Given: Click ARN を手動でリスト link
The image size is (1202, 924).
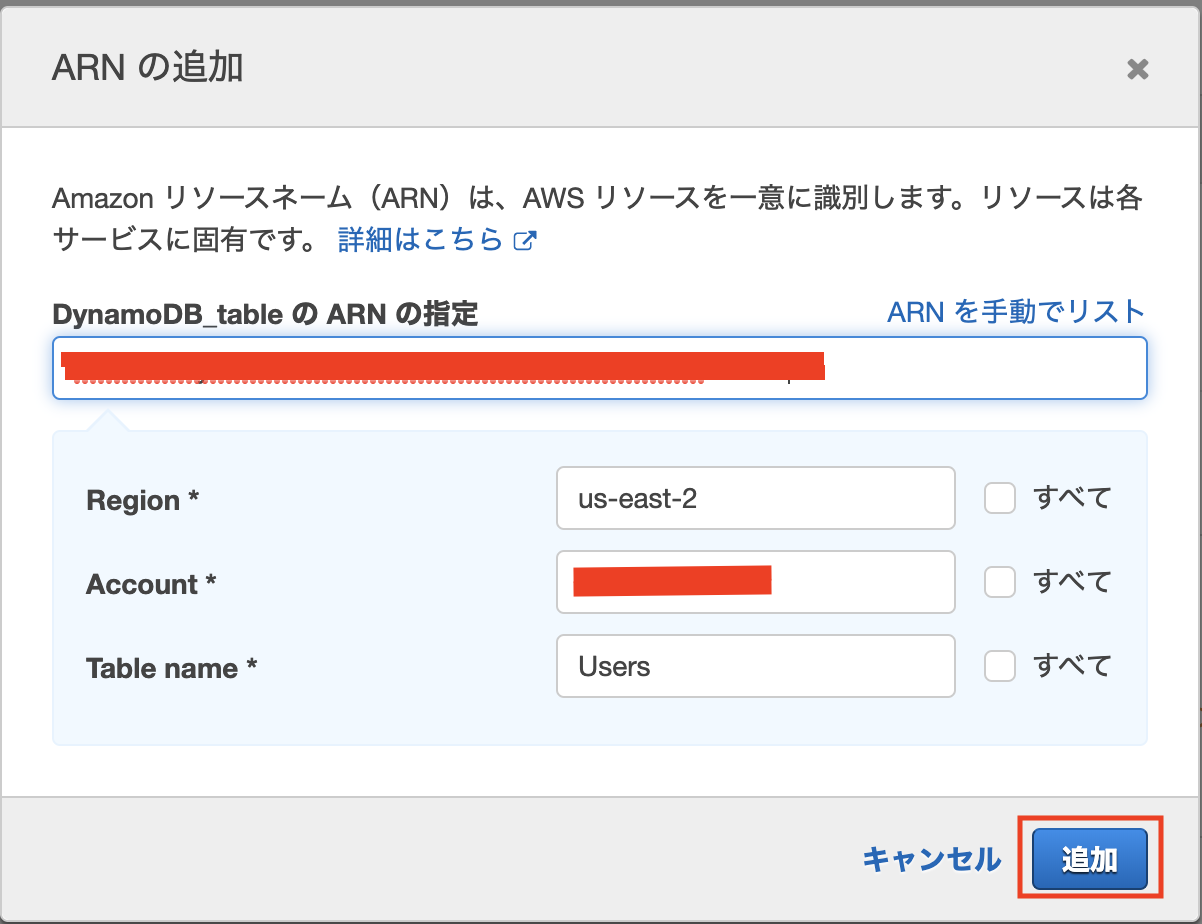Looking at the screenshot, I should click(x=1016, y=312).
